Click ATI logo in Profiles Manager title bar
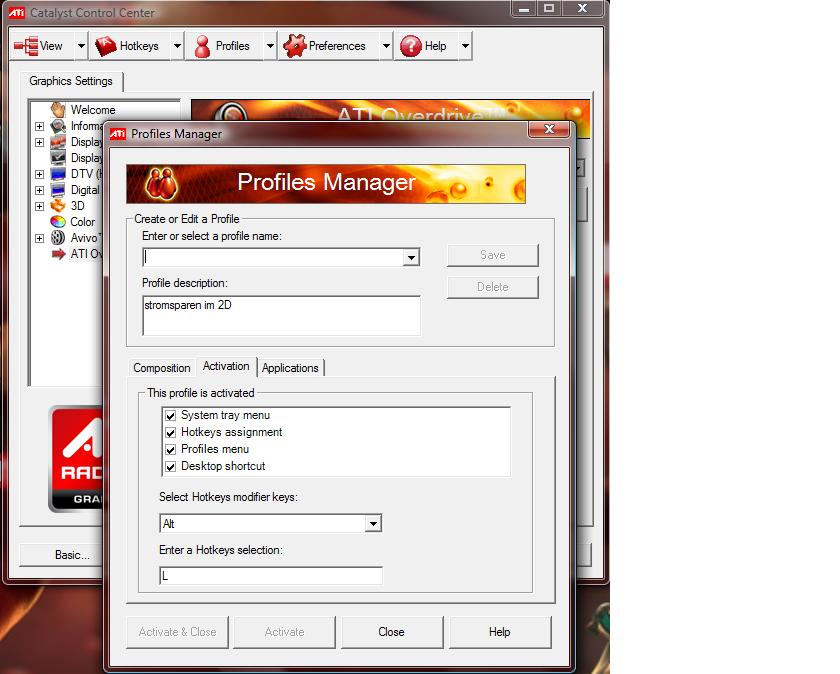Screen dimensions: 840x674 coord(117,134)
